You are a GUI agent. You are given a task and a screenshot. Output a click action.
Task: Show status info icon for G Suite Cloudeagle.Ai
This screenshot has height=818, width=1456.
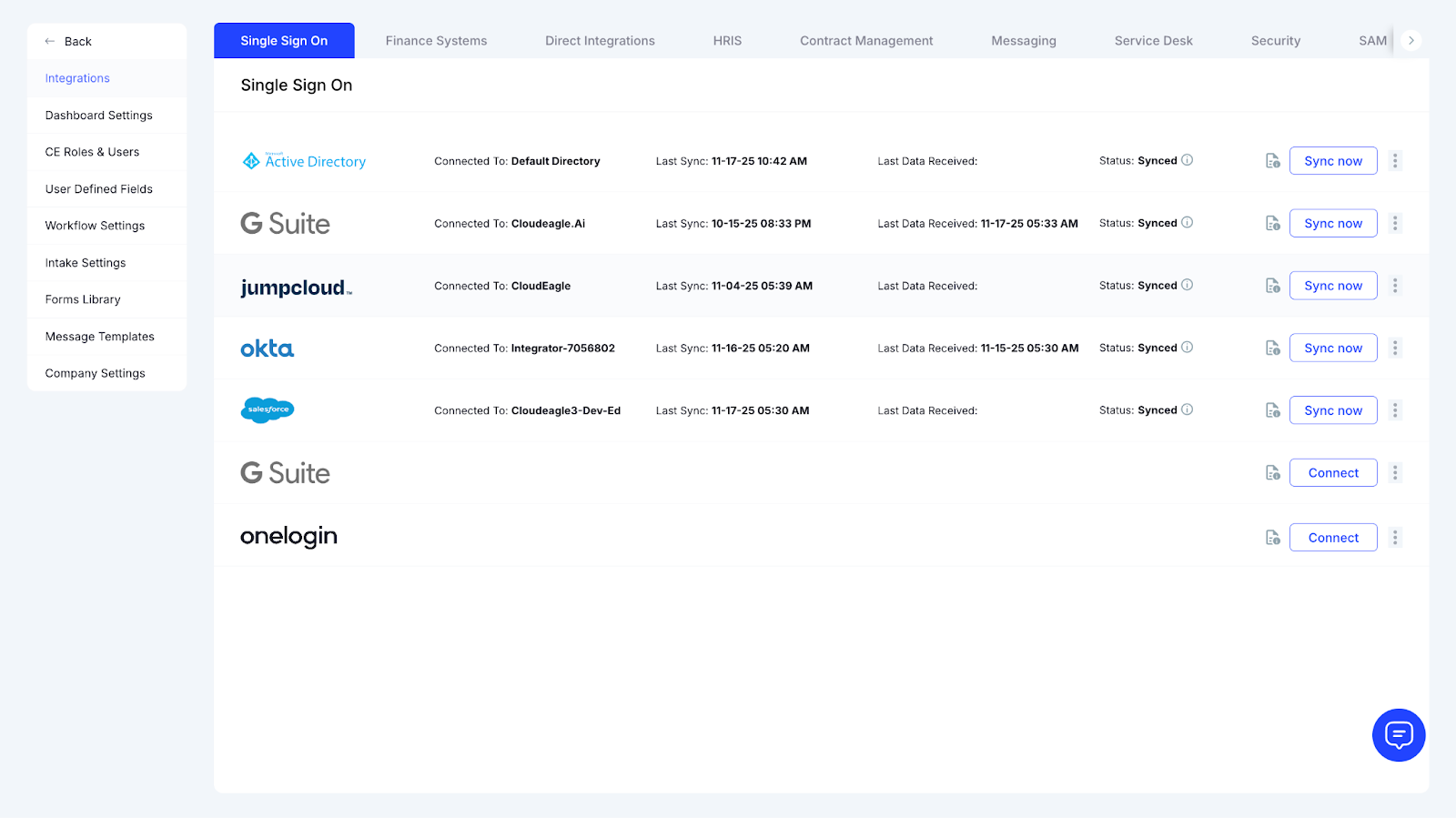[1188, 222]
